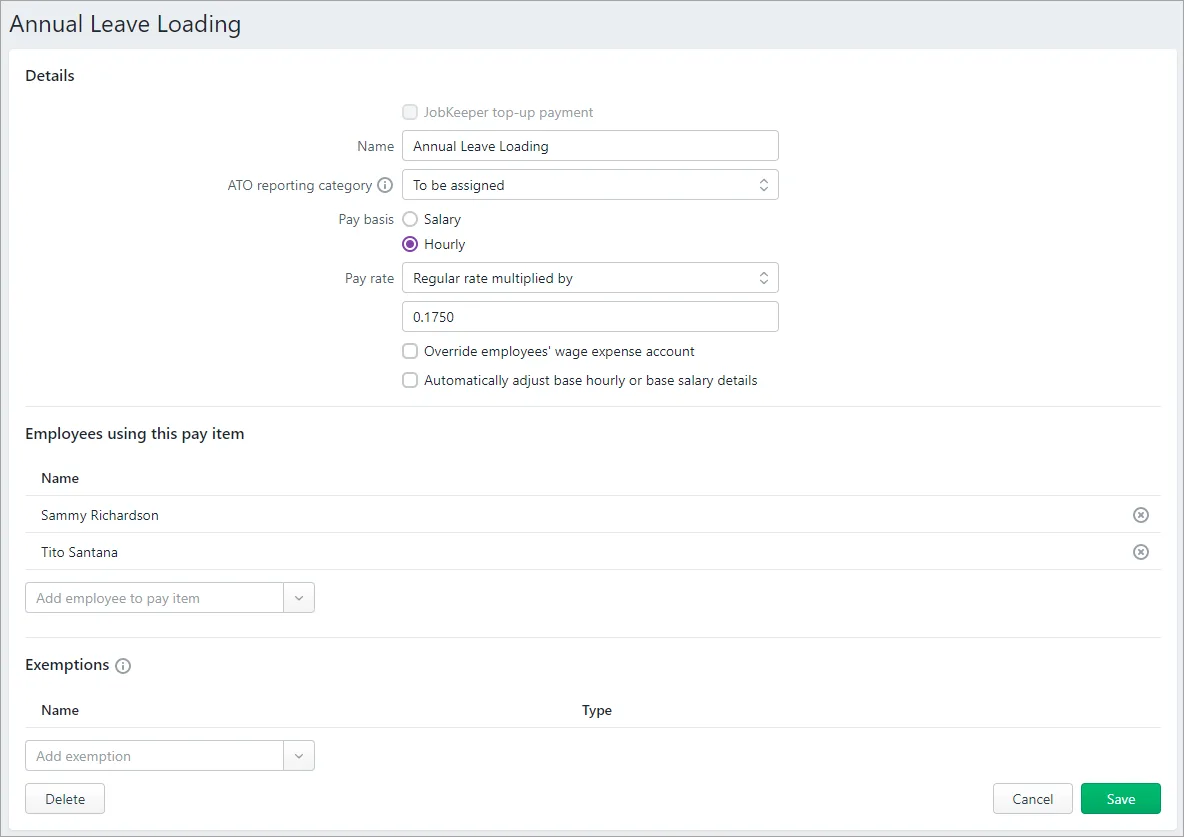Screen dimensions: 1184x837
Task: Delete this pay item
Action: pyautogui.click(x=64, y=798)
